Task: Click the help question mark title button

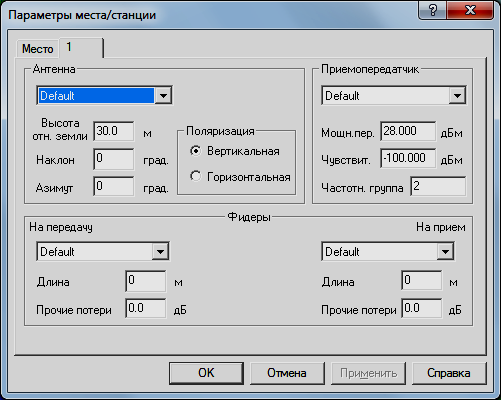Action: coord(432,10)
